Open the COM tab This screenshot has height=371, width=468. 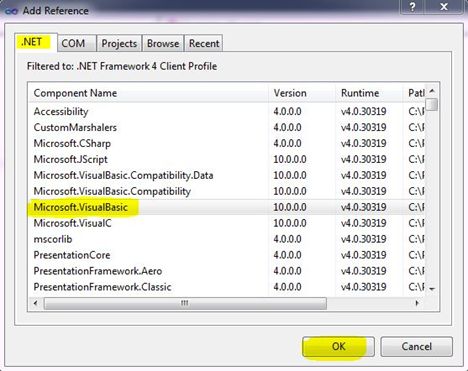click(x=77, y=43)
